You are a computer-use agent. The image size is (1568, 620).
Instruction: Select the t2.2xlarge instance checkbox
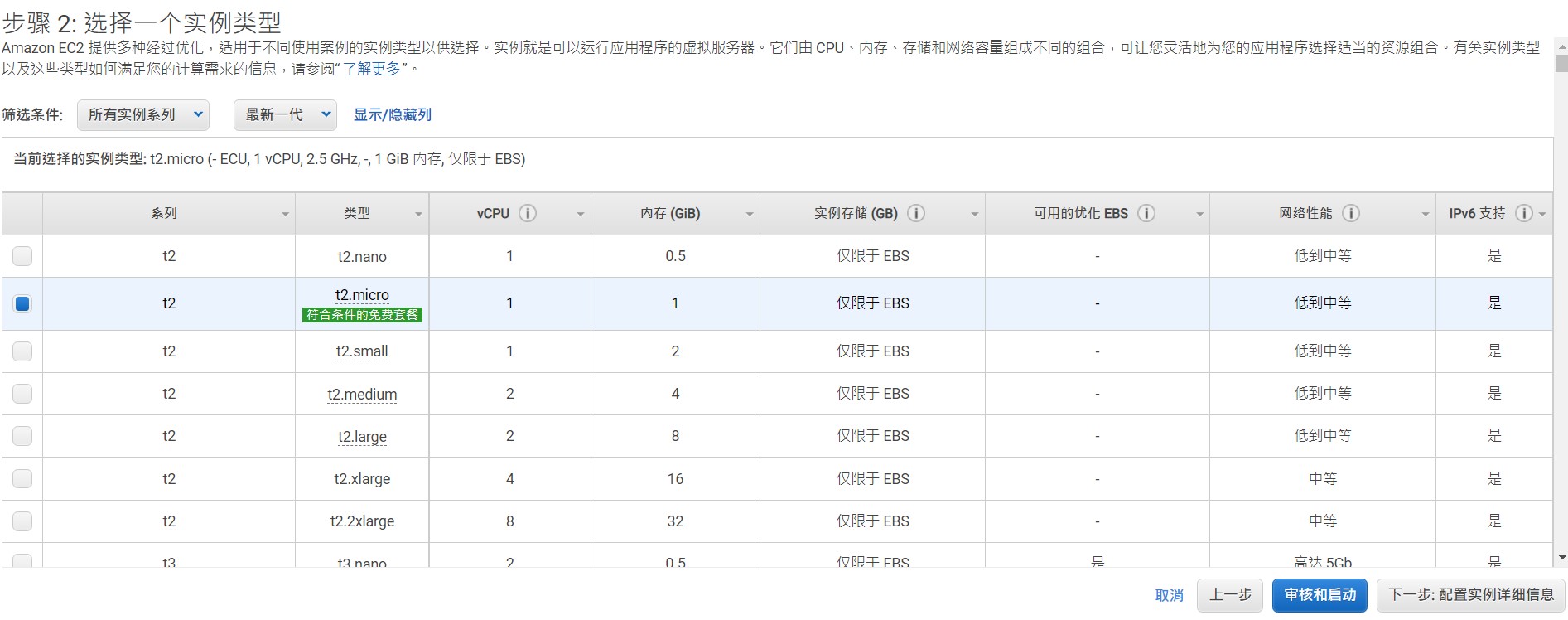pos(22,521)
